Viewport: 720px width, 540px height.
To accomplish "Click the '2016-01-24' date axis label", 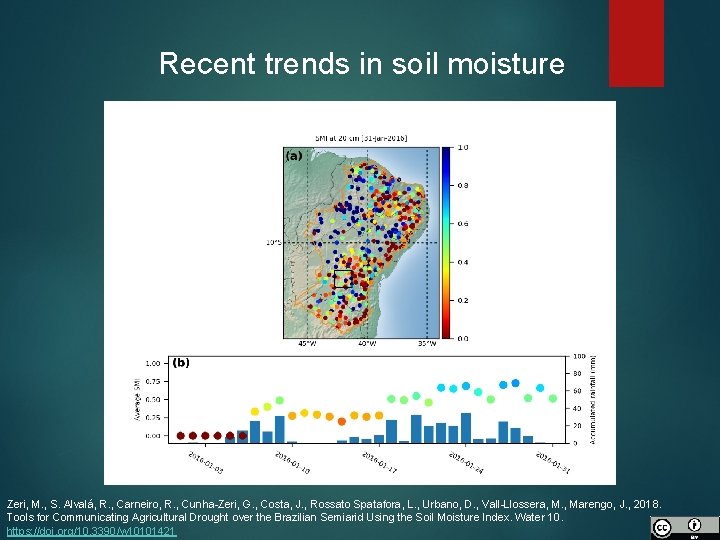I will point(466,462).
